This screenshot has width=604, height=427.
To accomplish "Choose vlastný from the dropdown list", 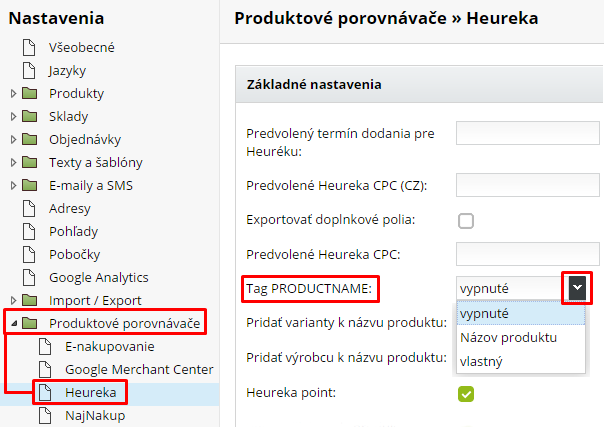I will pyautogui.click(x=482, y=361).
